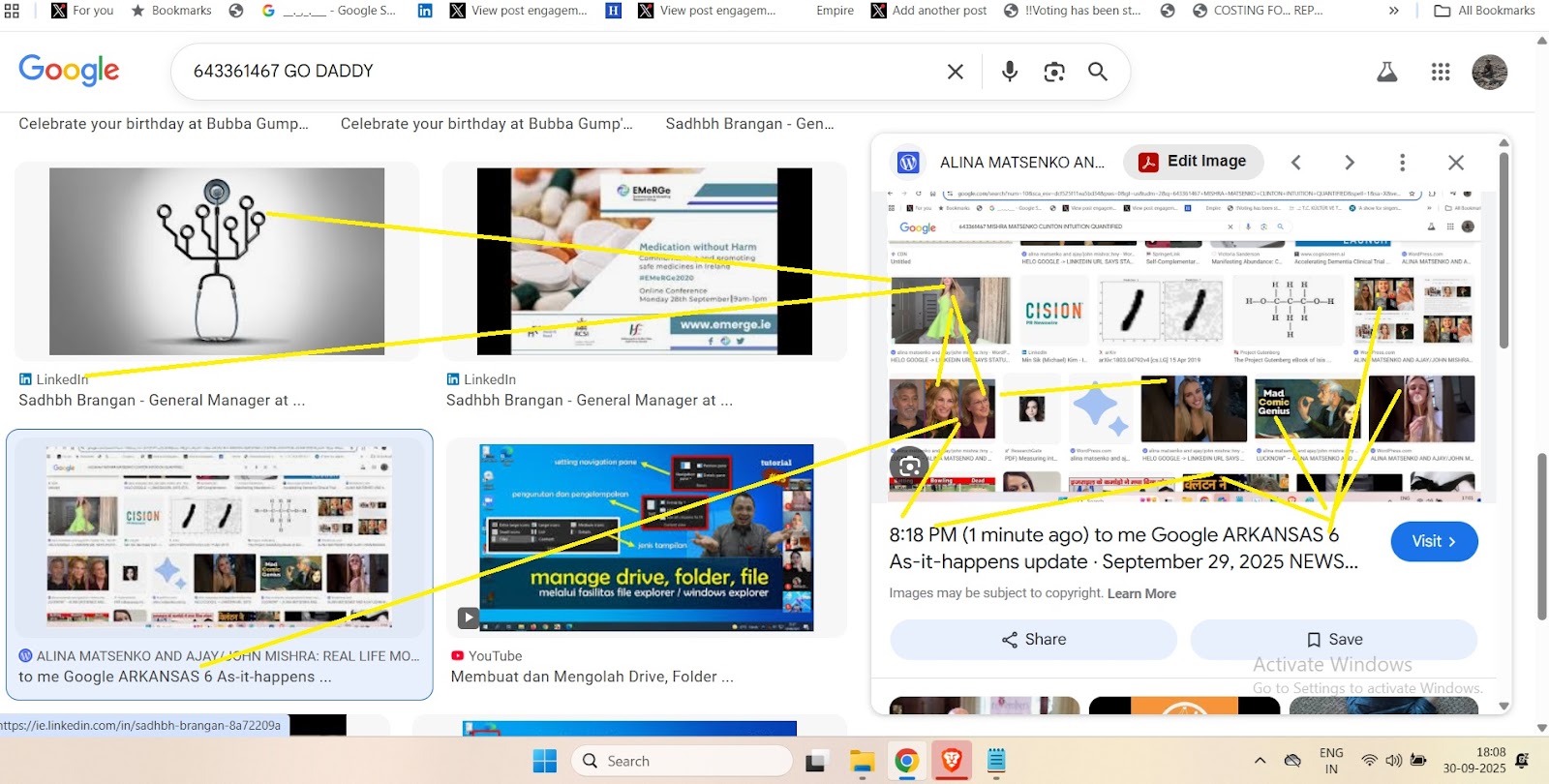Open the Learn More copyright link
The width and height of the screenshot is (1549, 784).
1141,594
